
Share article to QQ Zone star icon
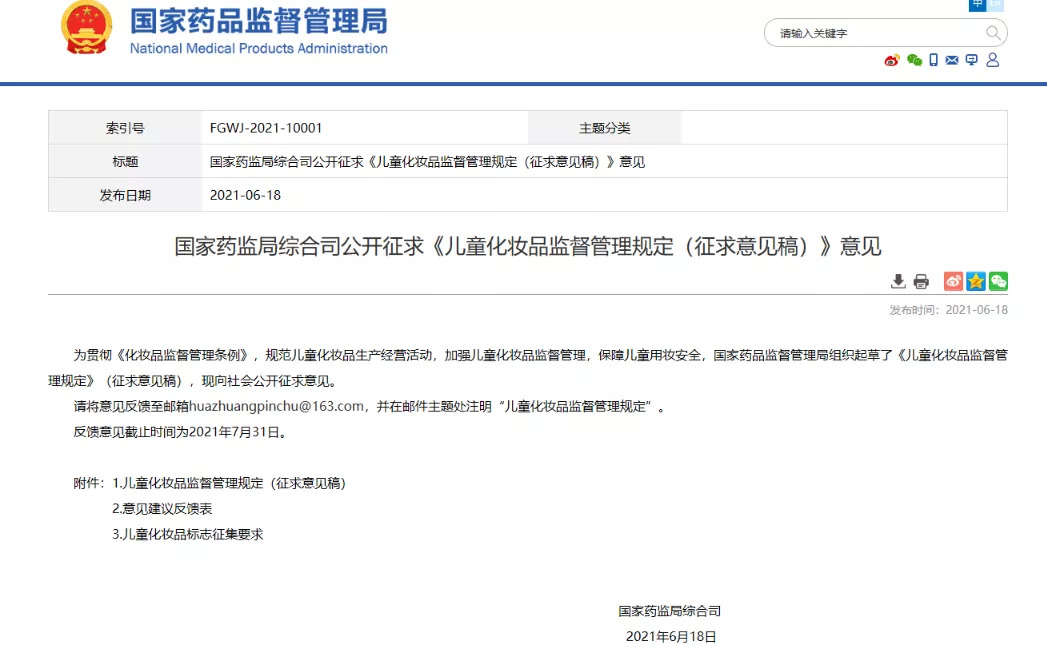click(976, 281)
